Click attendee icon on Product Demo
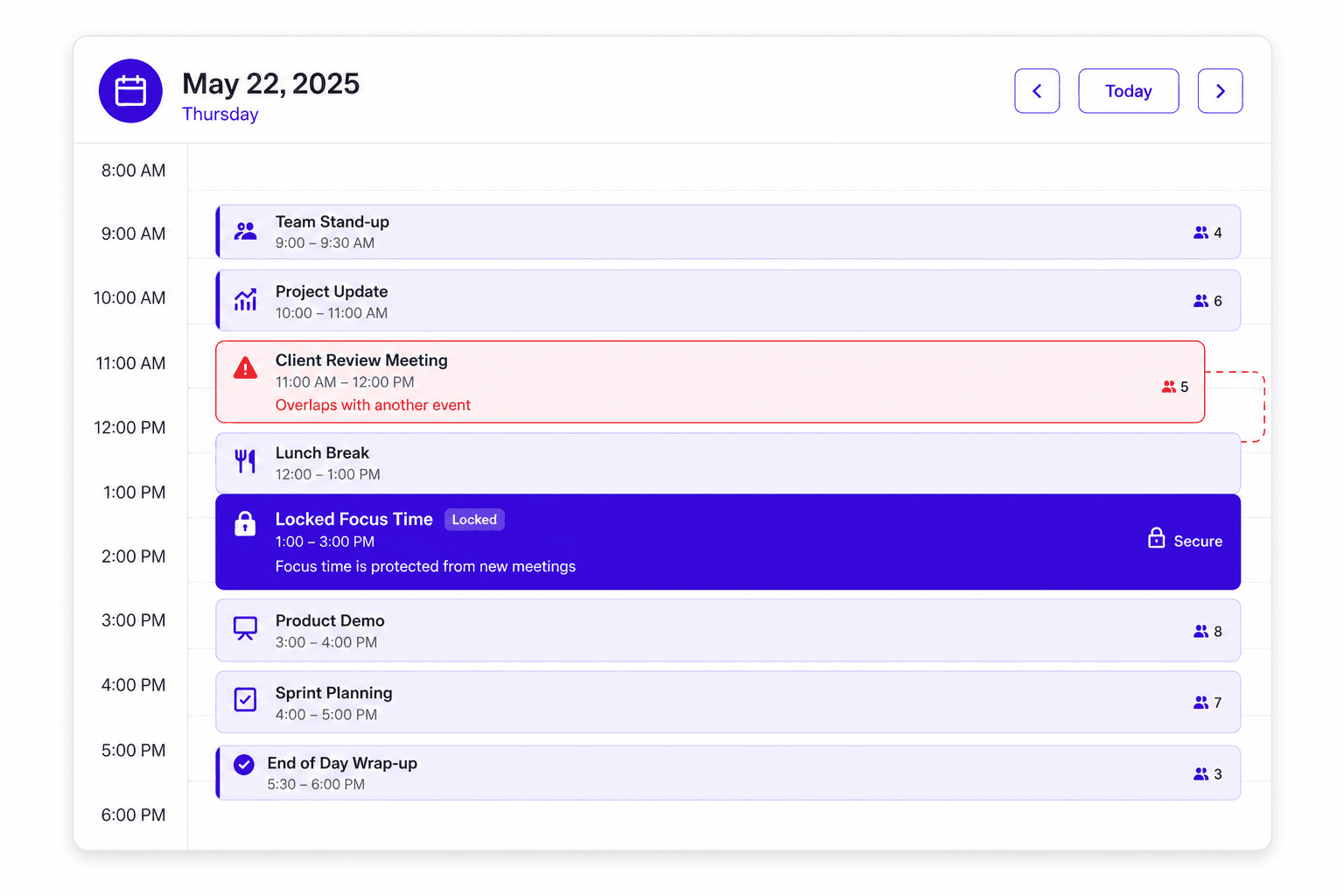The width and height of the screenshot is (1344, 896). pos(1200,632)
